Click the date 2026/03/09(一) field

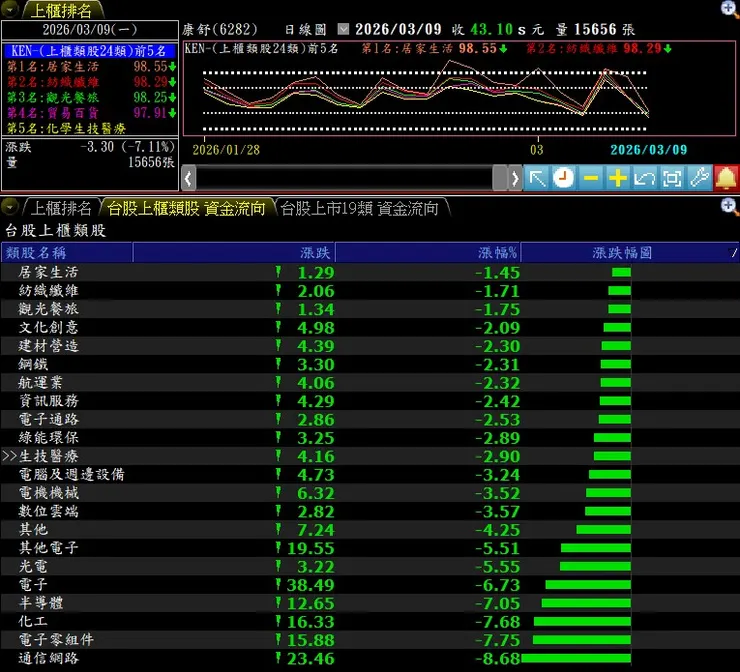(90, 30)
